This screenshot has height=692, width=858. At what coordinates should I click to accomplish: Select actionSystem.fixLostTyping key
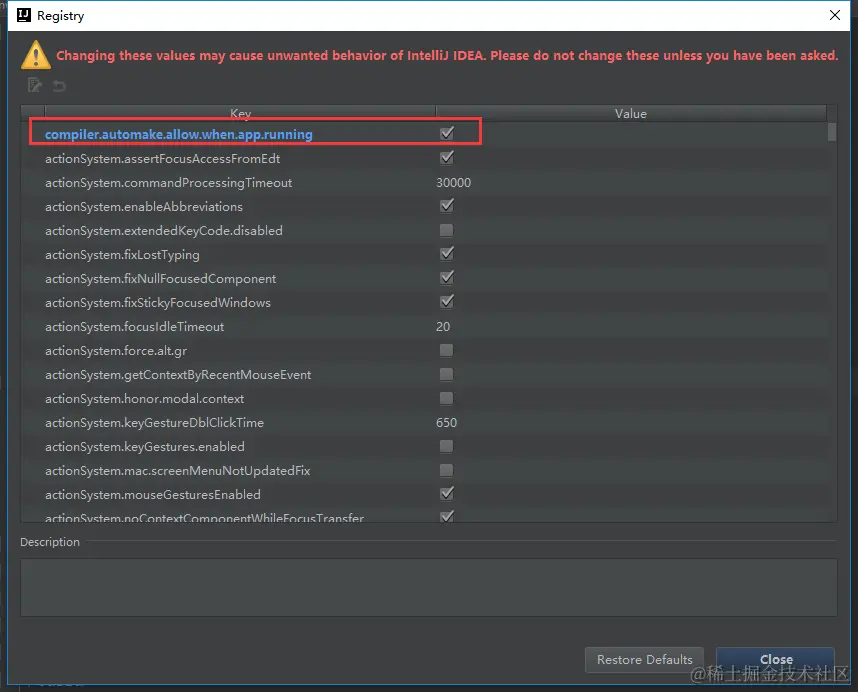(x=122, y=255)
